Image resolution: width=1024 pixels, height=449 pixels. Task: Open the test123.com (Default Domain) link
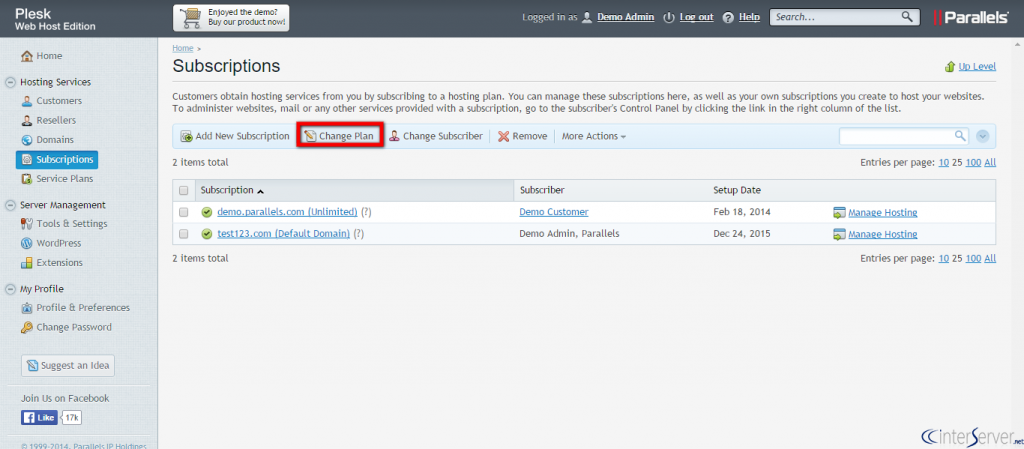(283, 234)
